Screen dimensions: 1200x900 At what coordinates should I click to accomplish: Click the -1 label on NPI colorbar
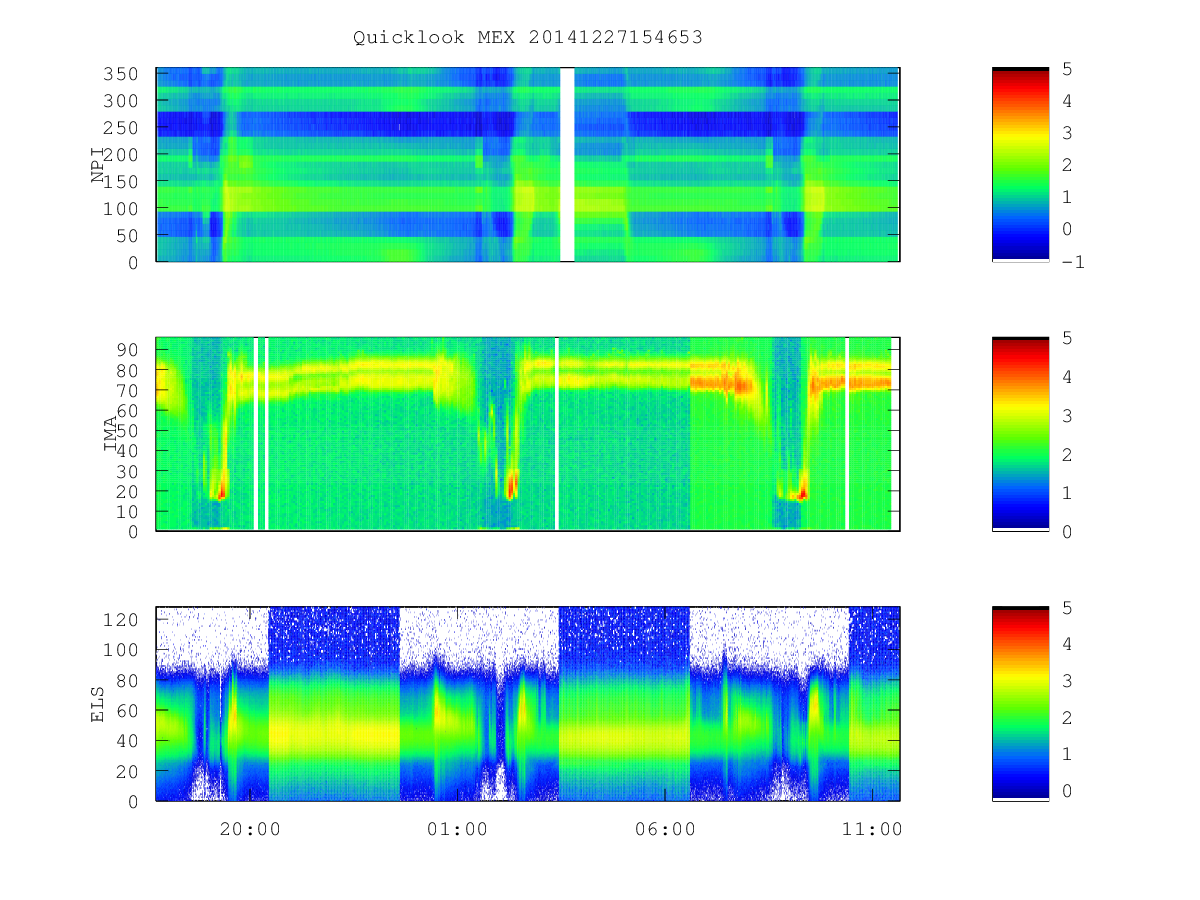pyautogui.click(x=1075, y=262)
